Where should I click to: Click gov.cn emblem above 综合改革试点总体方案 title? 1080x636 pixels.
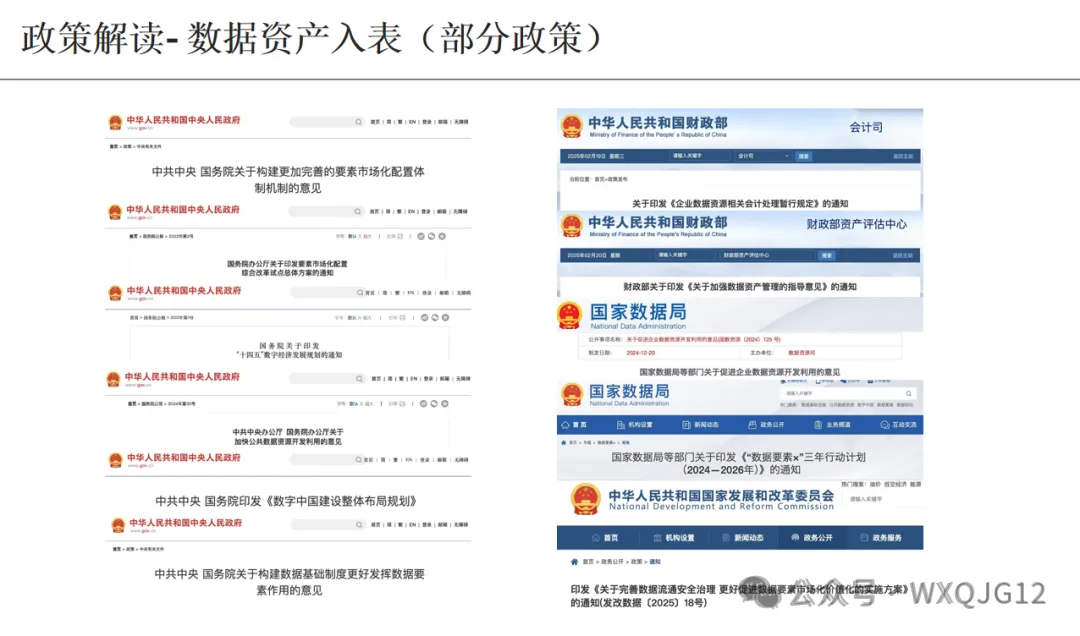click(x=115, y=212)
